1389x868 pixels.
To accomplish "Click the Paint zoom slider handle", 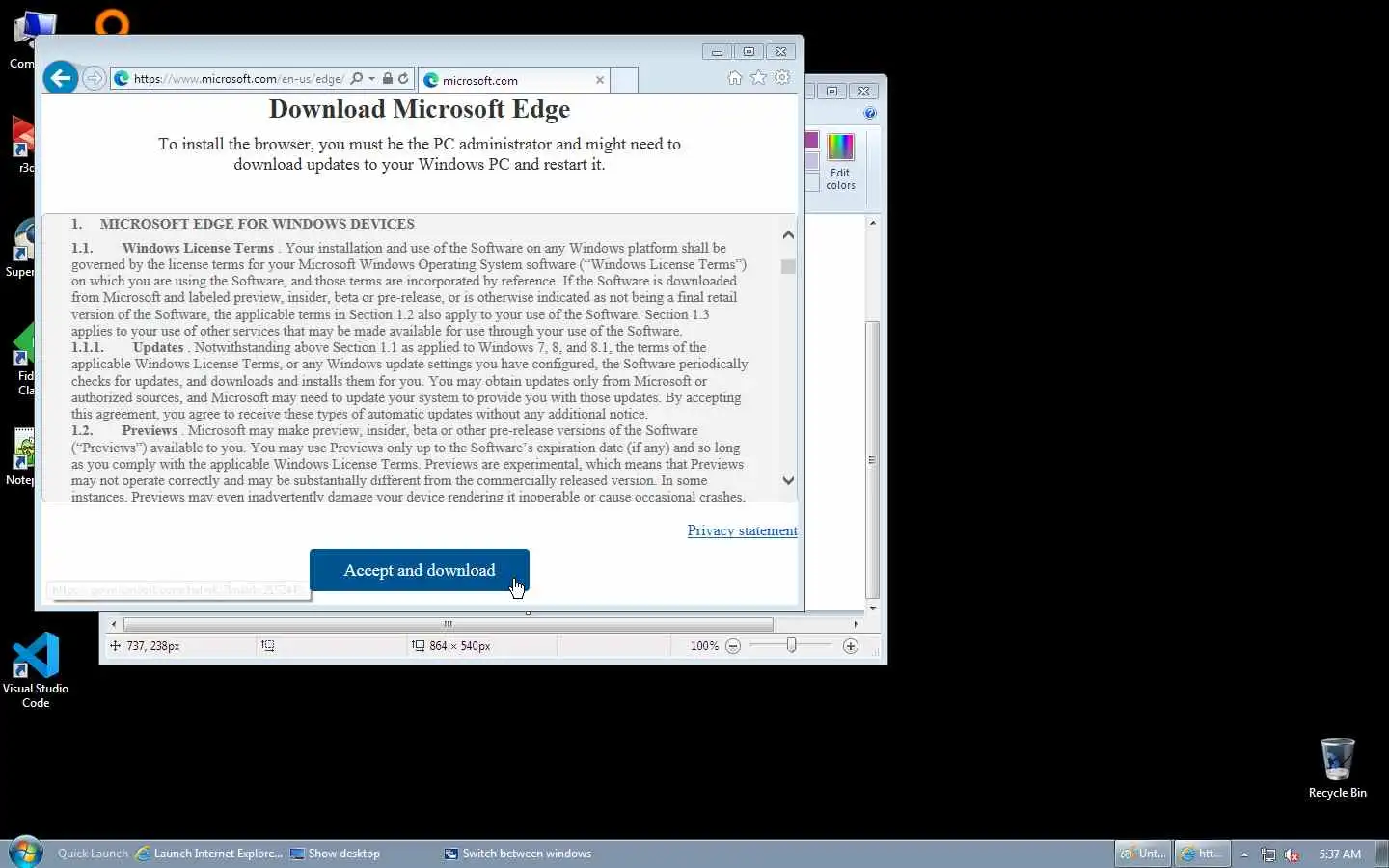I will tap(791, 645).
